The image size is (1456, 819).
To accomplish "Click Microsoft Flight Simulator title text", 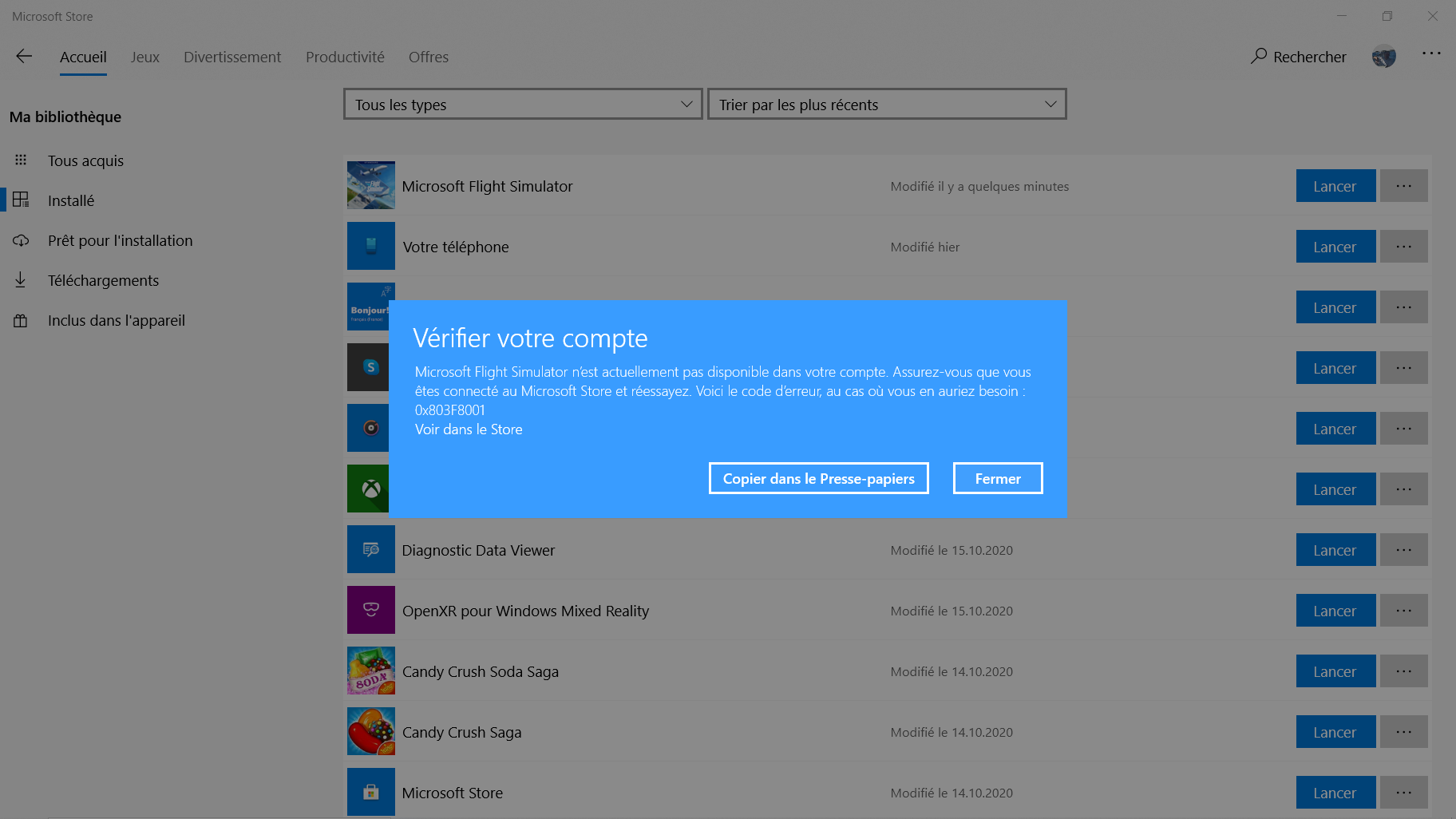I will [488, 186].
